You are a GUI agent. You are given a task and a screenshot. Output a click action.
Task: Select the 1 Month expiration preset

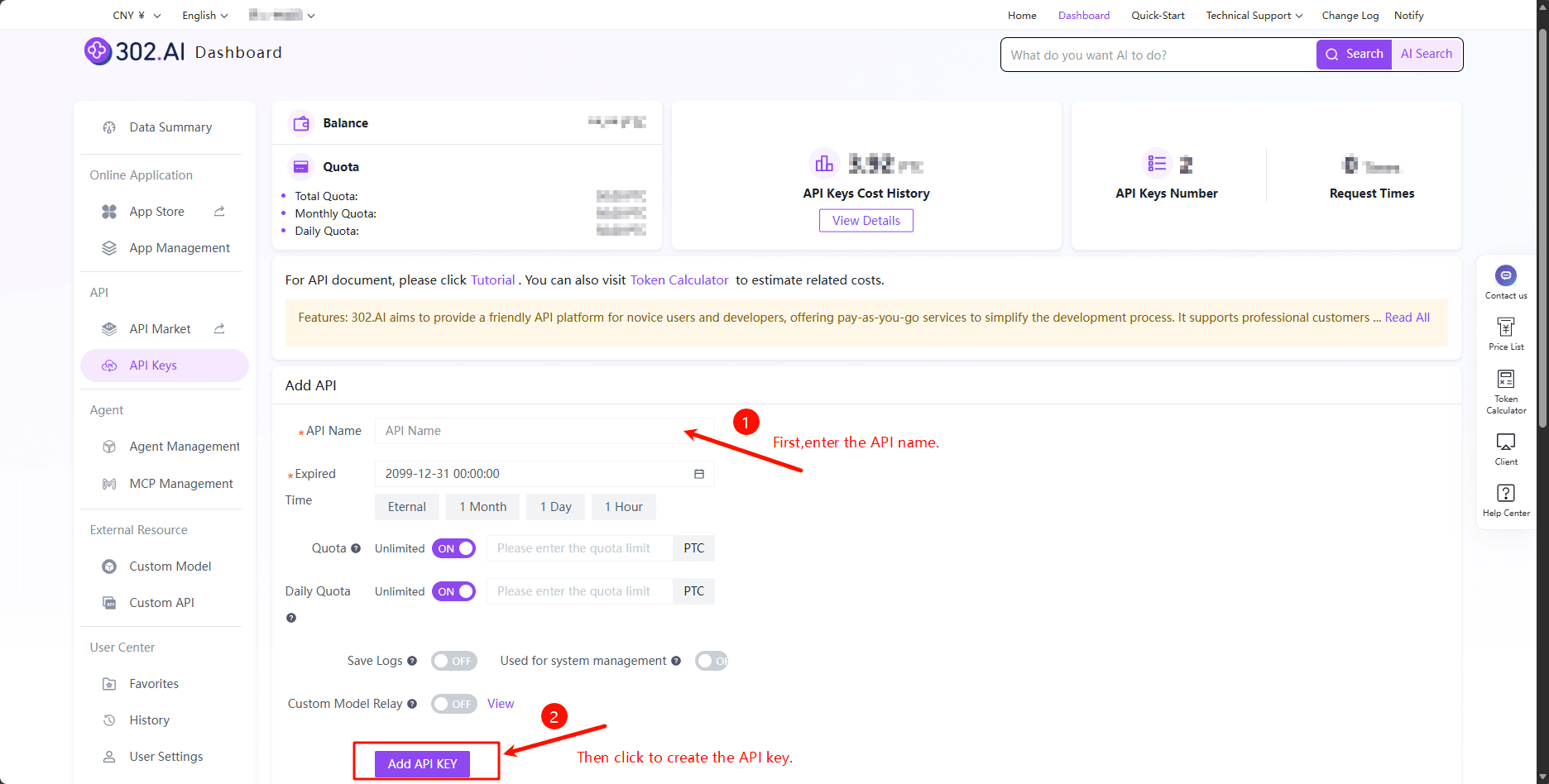click(482, 506)
